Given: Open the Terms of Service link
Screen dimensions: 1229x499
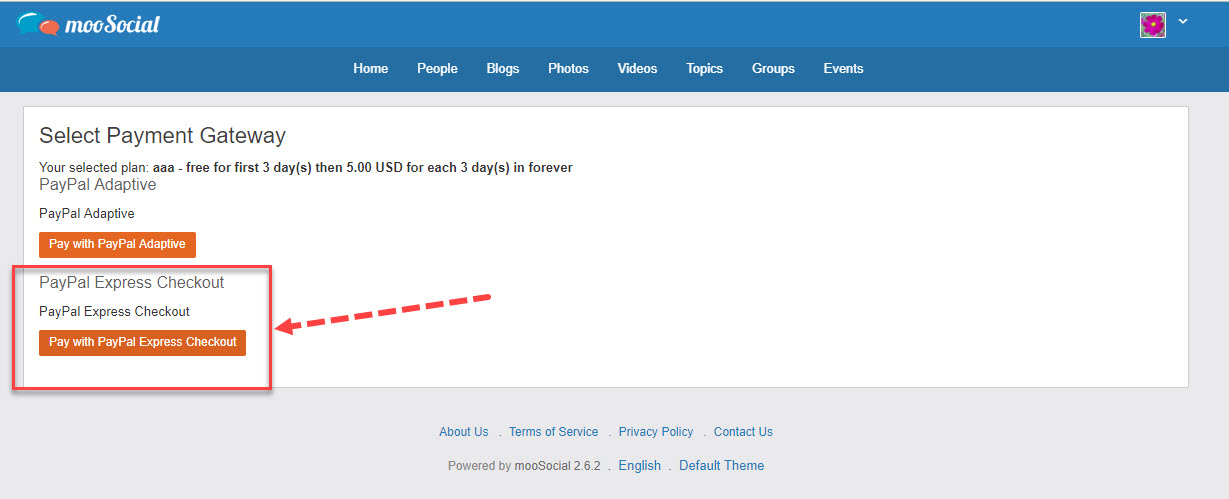Looking at the screenshot, I should [553, 432].
